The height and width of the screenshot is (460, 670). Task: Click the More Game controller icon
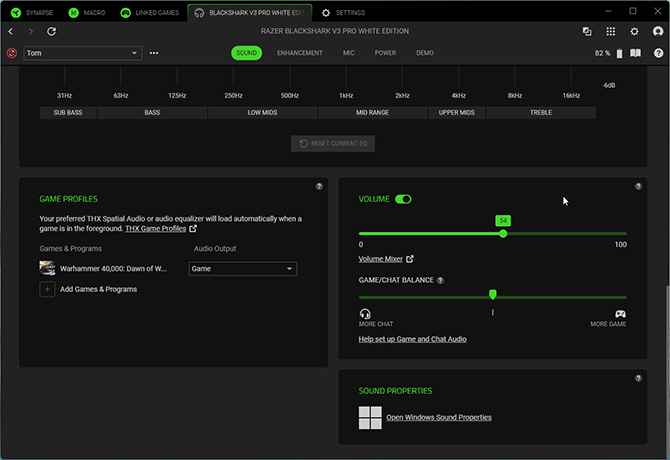pos(620,314)
